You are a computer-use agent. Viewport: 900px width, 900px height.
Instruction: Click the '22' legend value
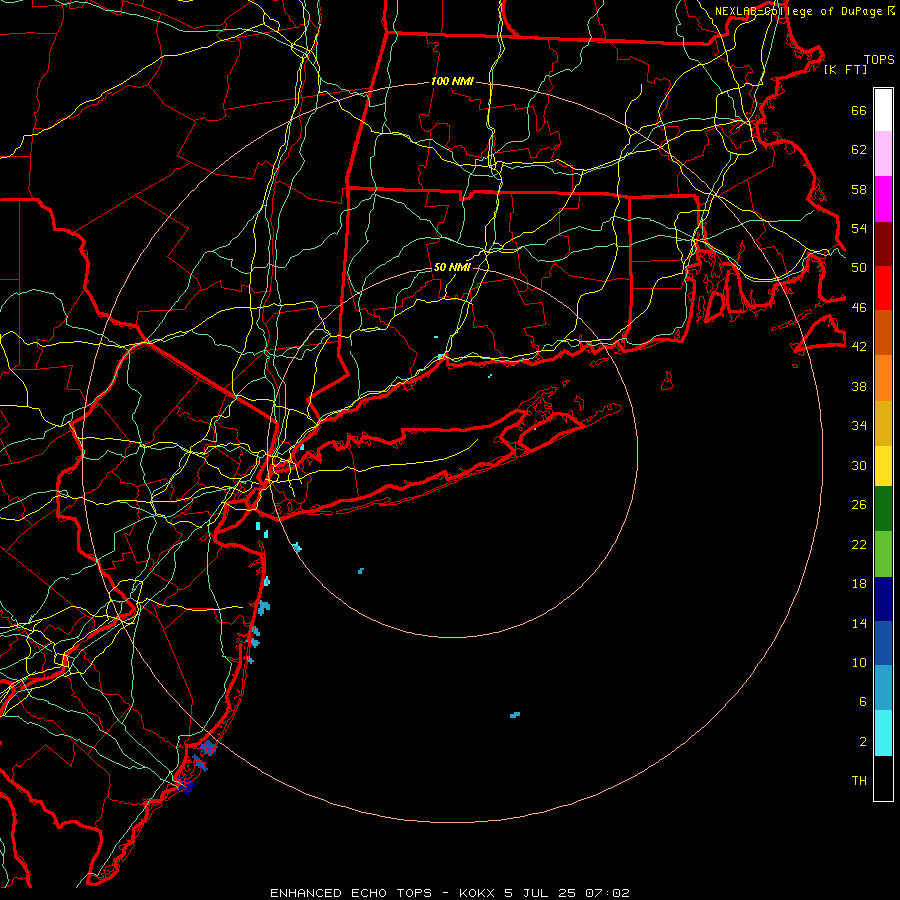pos(859,544)
